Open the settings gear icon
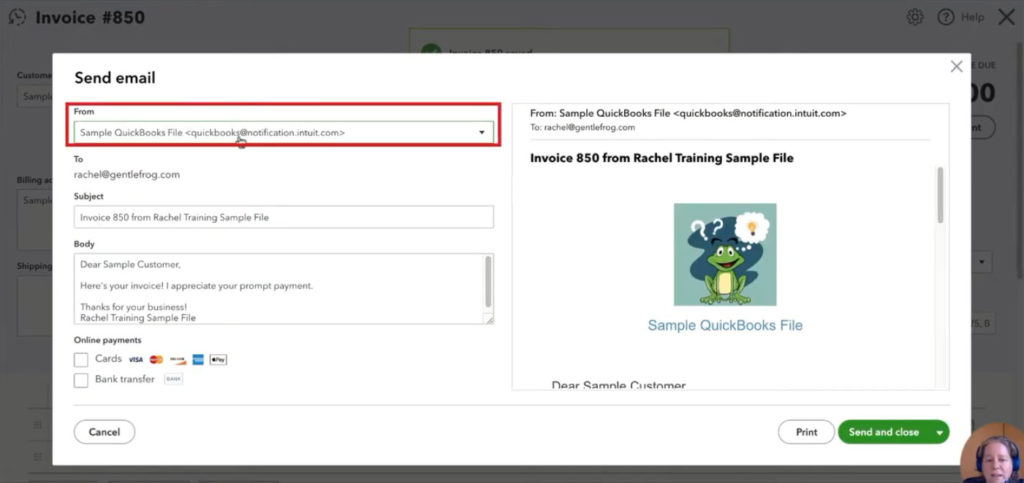This screenshot has height=483, width=1024. coord(914,17)
